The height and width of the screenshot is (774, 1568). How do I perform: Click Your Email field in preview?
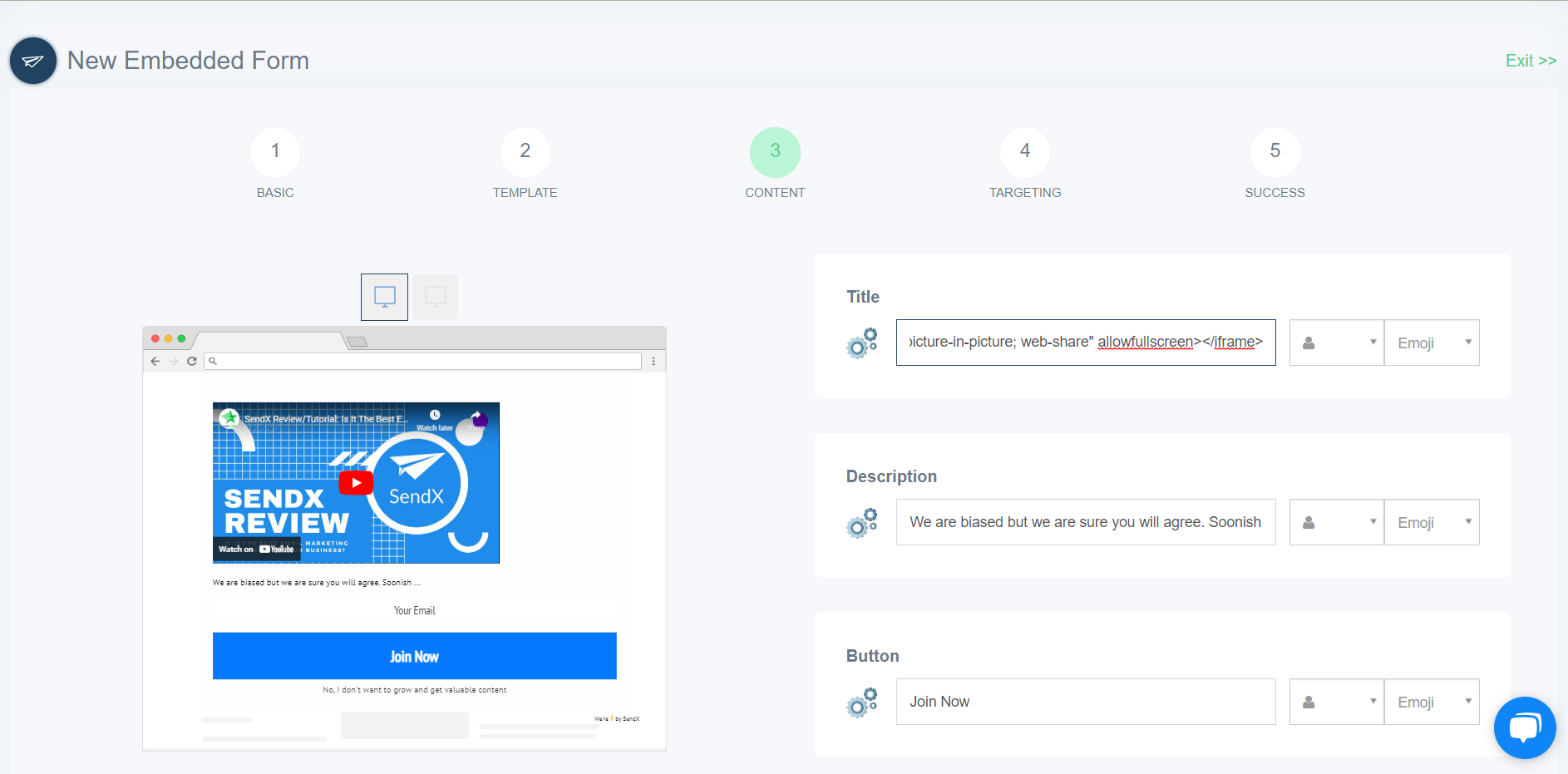point(415,610)
